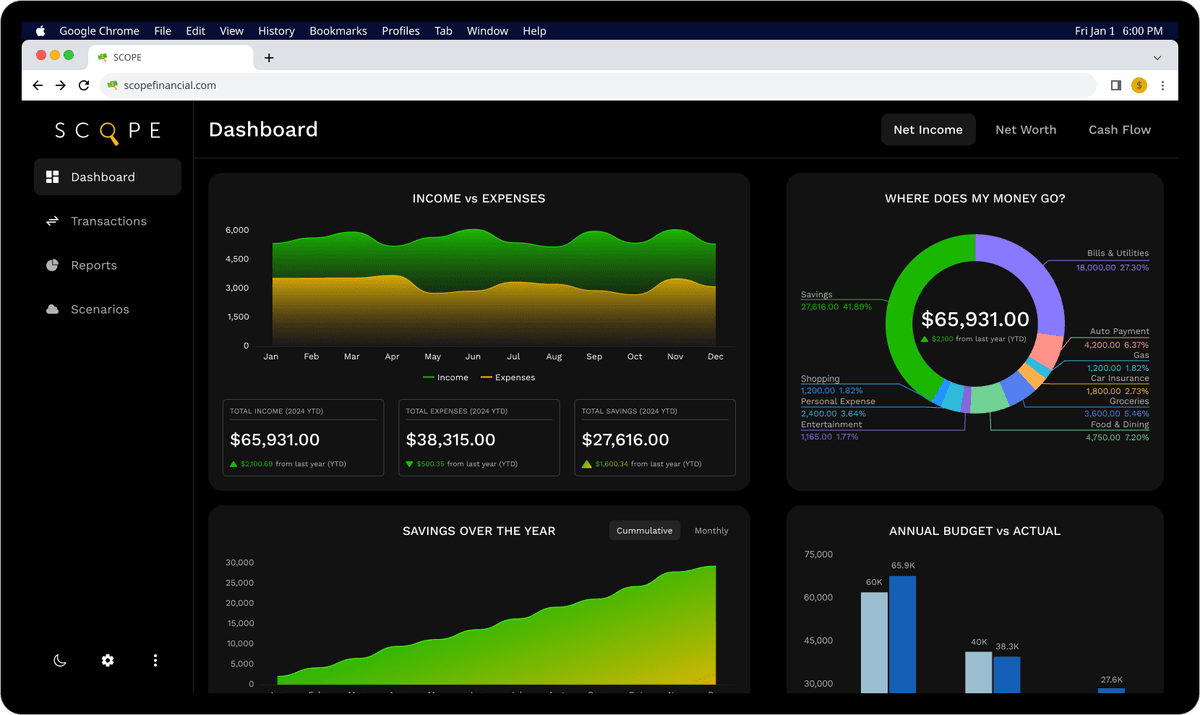Keep Cummulative selected on the savings chart
1200x715 pixels.
(x=644, y=530)
